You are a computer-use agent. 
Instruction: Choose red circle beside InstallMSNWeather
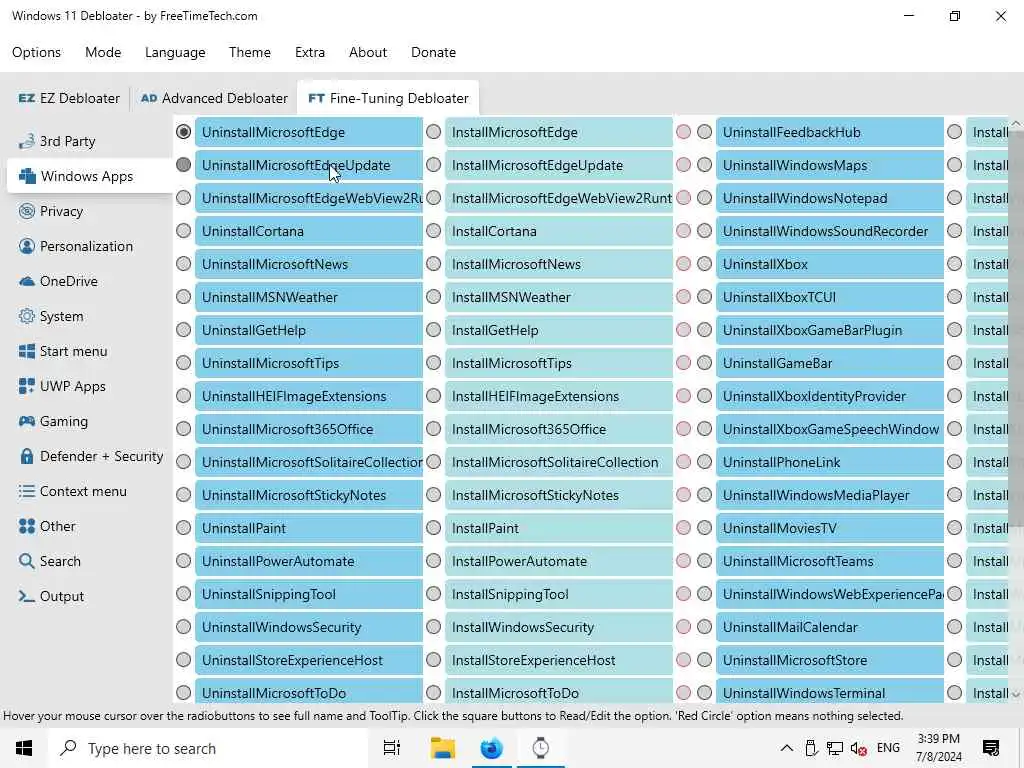tap(684, 296)
